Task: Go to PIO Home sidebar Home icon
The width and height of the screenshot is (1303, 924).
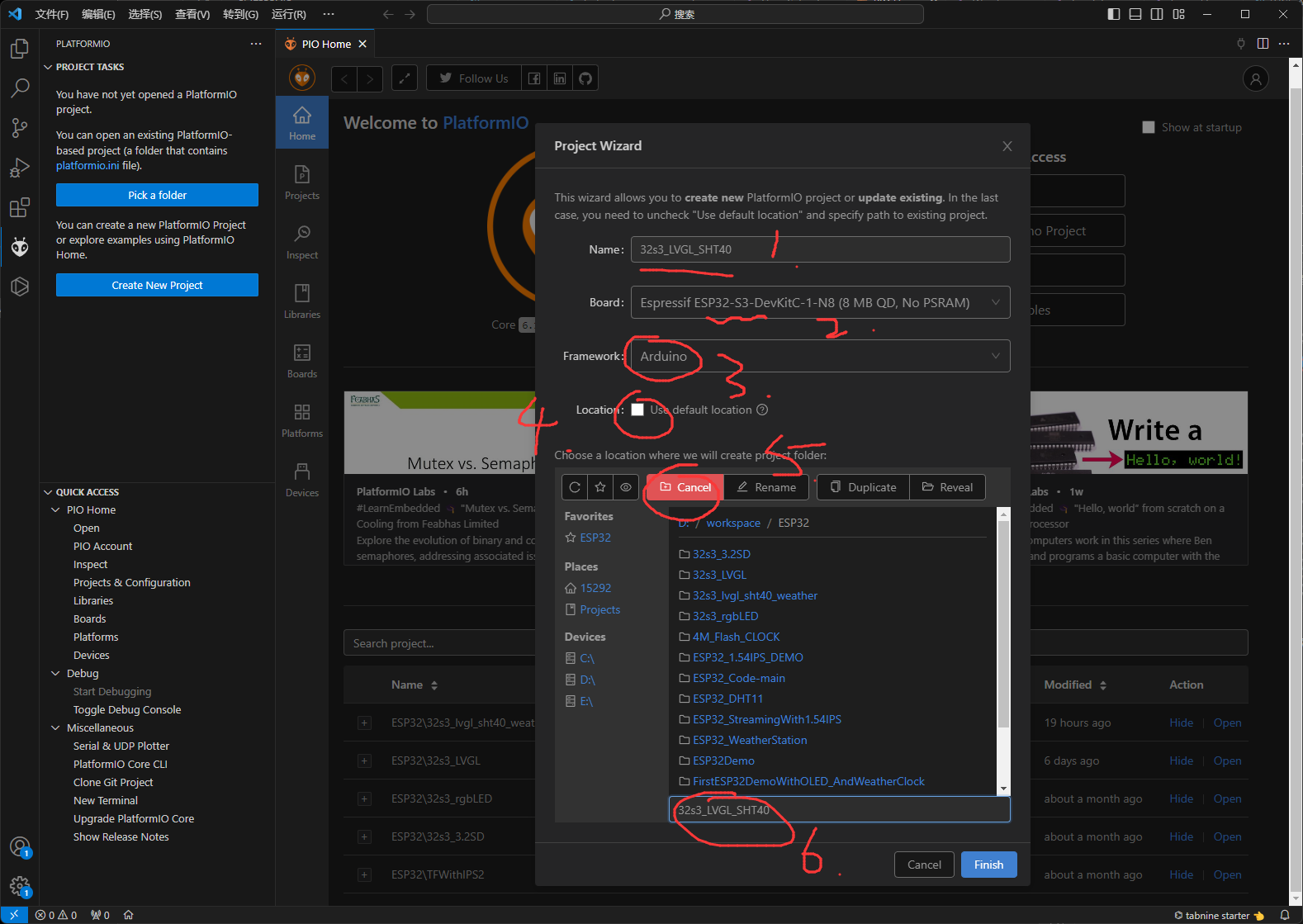Action: (302, 123)
